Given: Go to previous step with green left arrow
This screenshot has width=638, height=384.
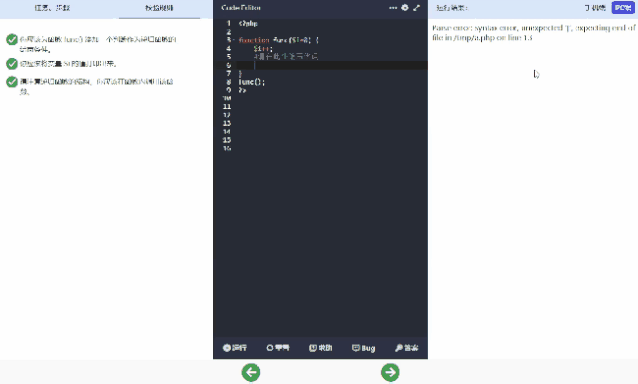Looking at the screenshot, I should pyautogui.click(x=251, y=372).
